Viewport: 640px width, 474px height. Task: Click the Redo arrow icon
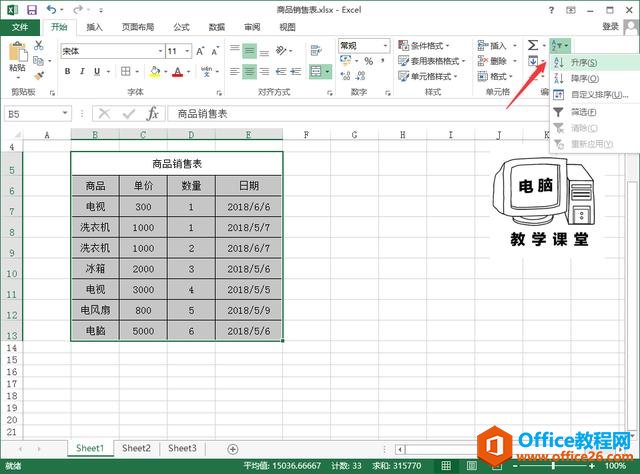78,9
